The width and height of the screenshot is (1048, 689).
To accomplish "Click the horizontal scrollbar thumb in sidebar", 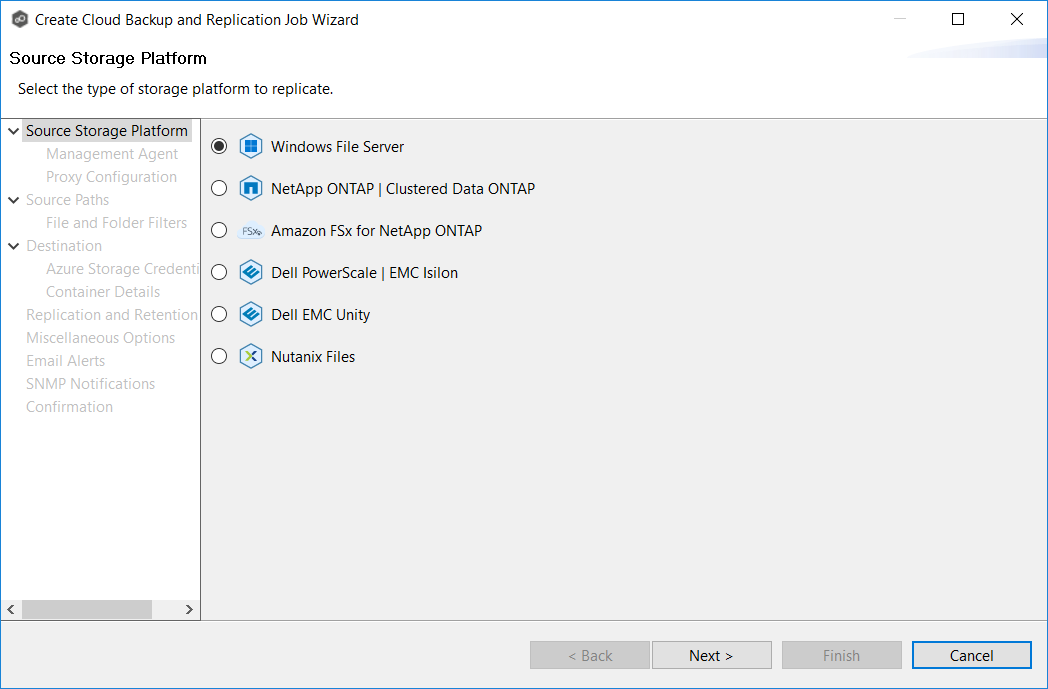I will 87,609.
